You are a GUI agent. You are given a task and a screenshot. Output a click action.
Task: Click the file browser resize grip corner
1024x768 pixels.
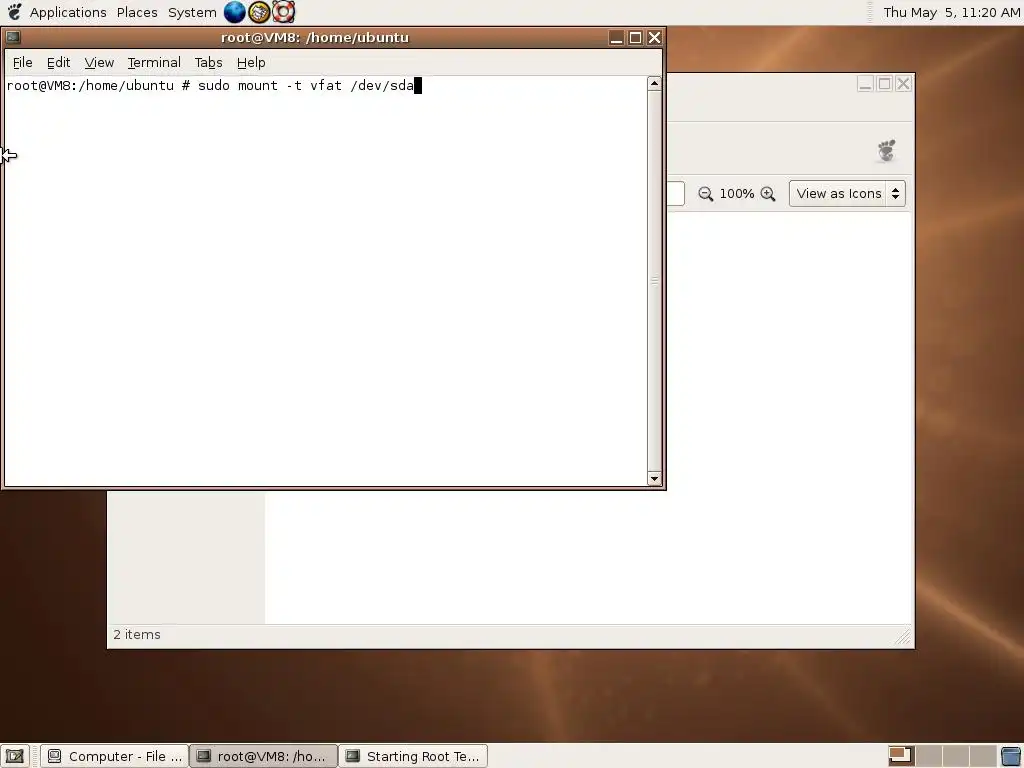(x=903, y=637)
